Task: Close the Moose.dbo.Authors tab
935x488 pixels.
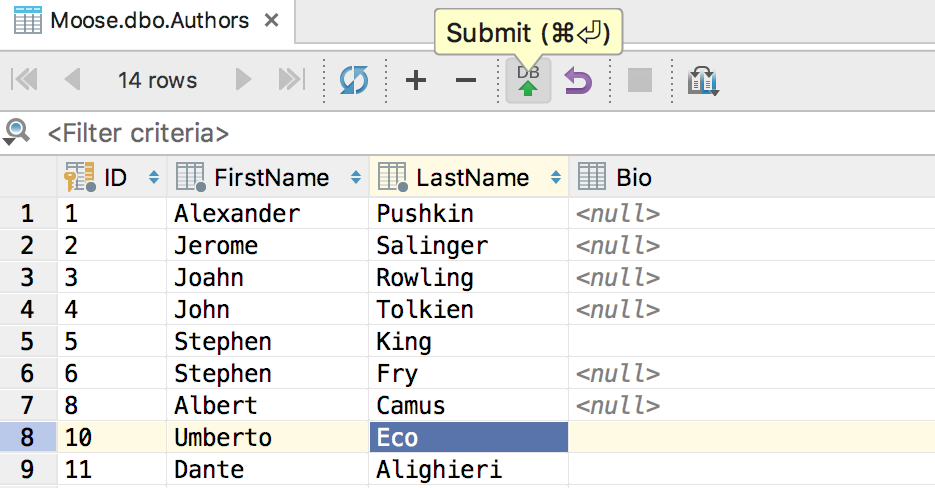Action: pyautogui.click(x=271, y=21)
